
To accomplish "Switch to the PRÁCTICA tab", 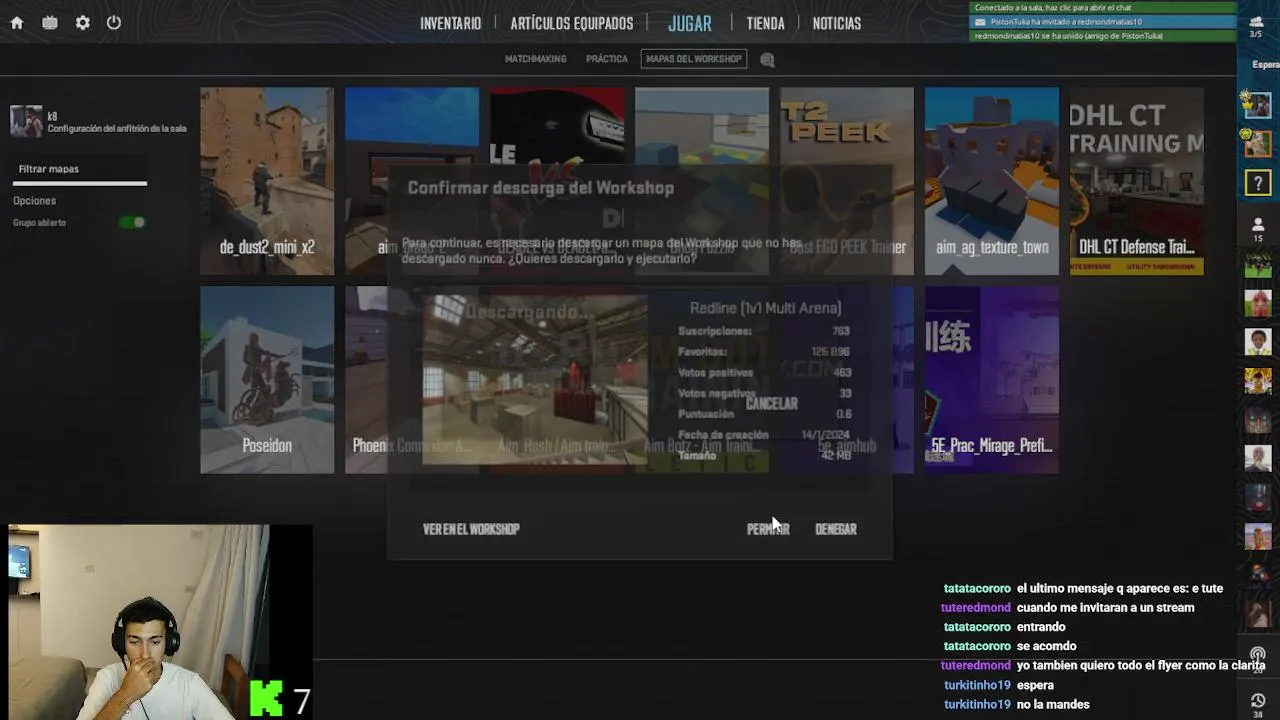I will [x=607, y=59].
